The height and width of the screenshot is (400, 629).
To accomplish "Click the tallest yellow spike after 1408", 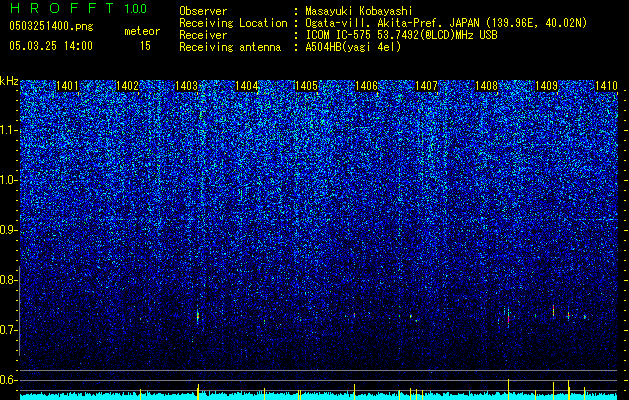I will (x=508, y=389).
